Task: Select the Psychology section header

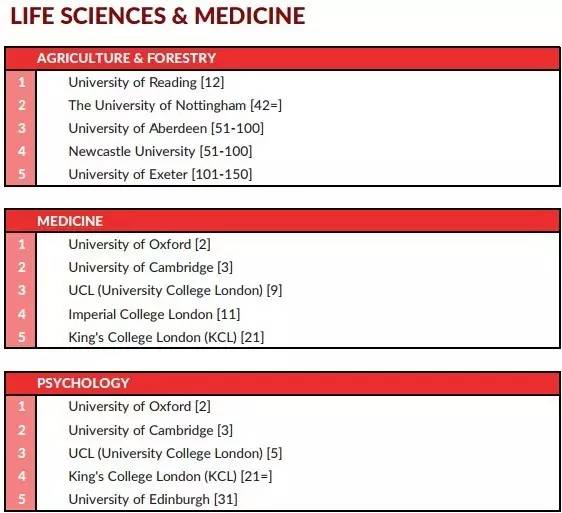Action: [83, 383]
